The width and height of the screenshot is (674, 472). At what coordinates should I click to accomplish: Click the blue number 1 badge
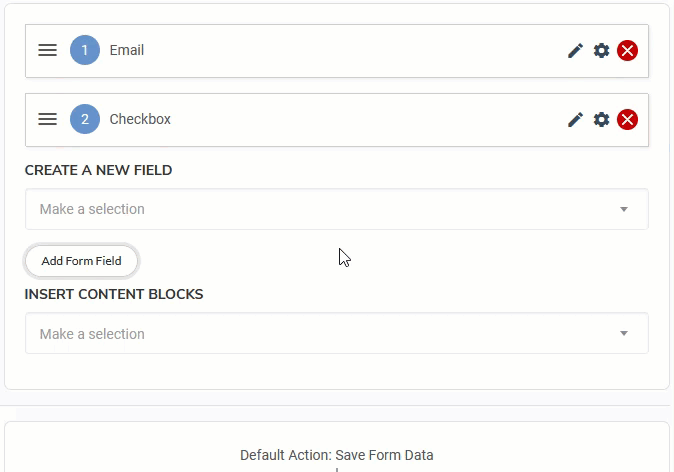coord(85,50)
